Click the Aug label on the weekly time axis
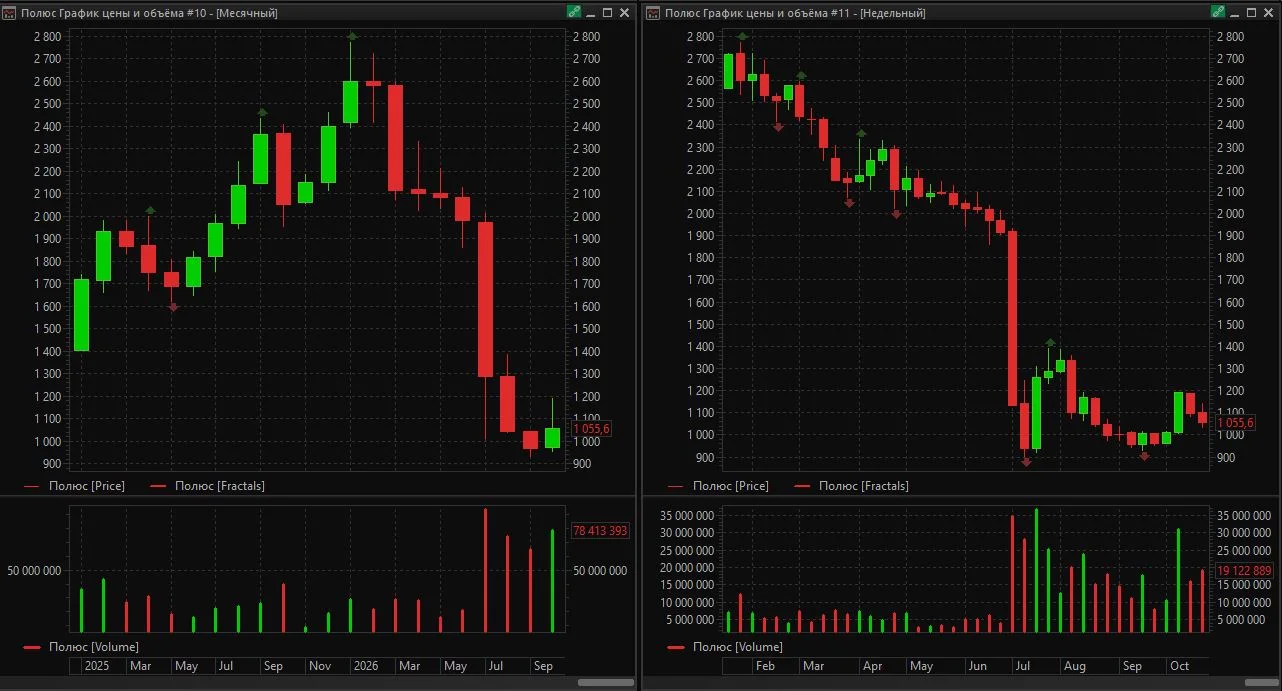 click(x=1075, y=666)
